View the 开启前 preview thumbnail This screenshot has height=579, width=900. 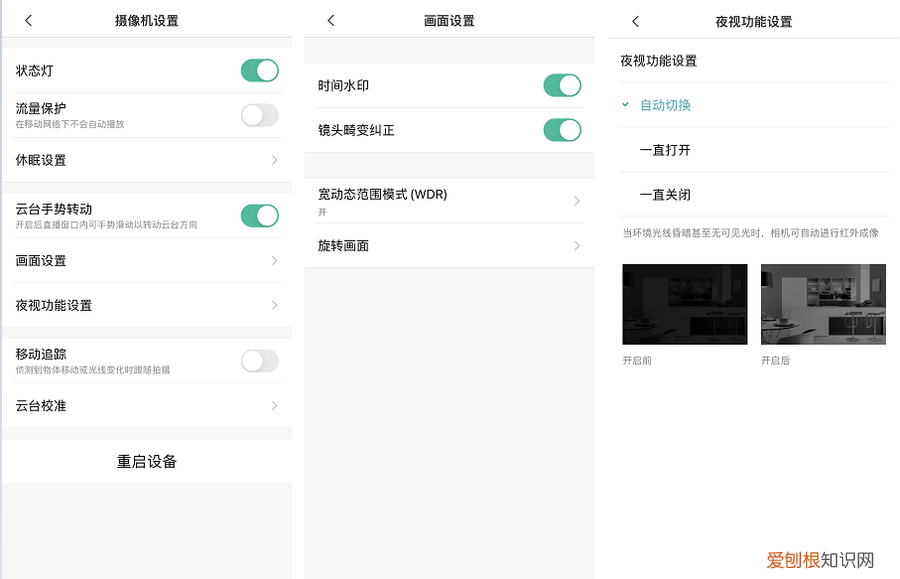684,304
